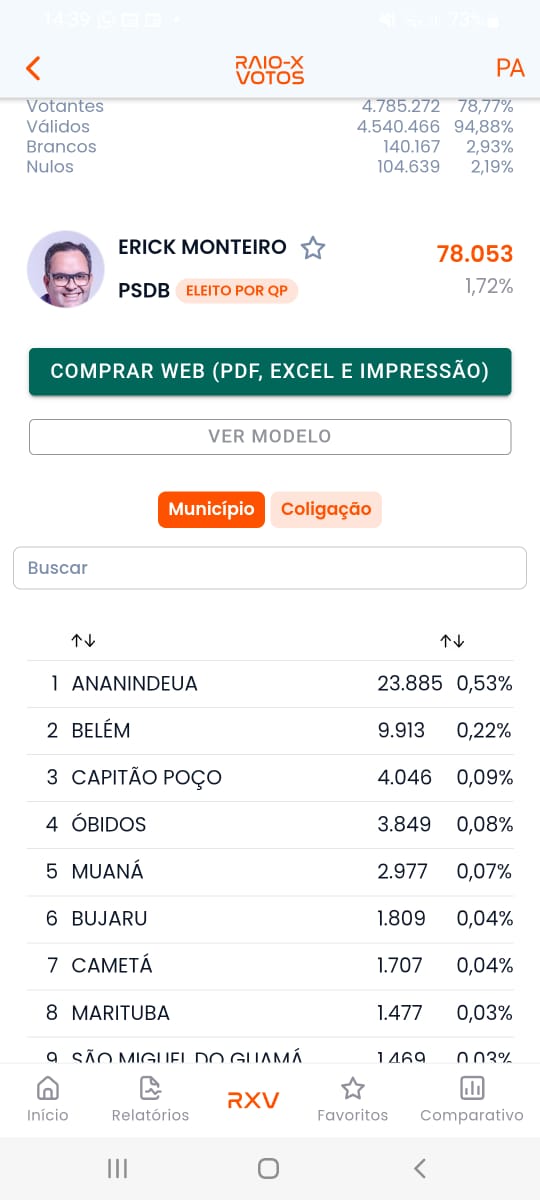This screenshot has width=540, height=1200.
Task: Tap the Android home button
Action: (268, 1168)
